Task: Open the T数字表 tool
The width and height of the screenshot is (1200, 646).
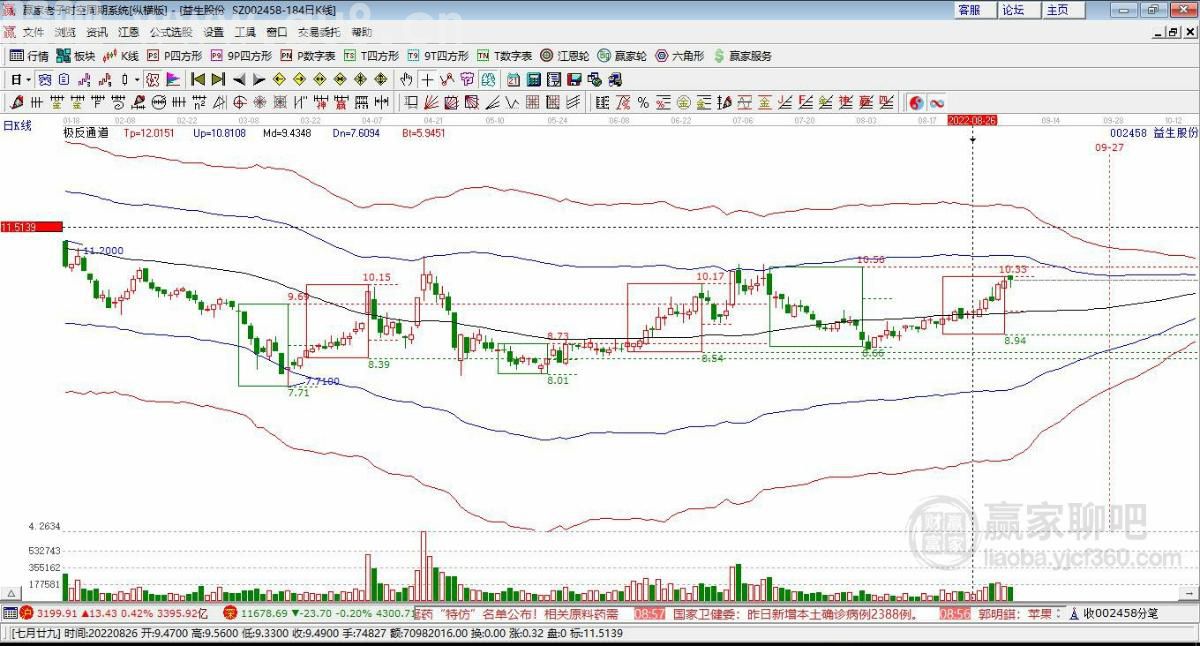Action: tap(504, 56)
